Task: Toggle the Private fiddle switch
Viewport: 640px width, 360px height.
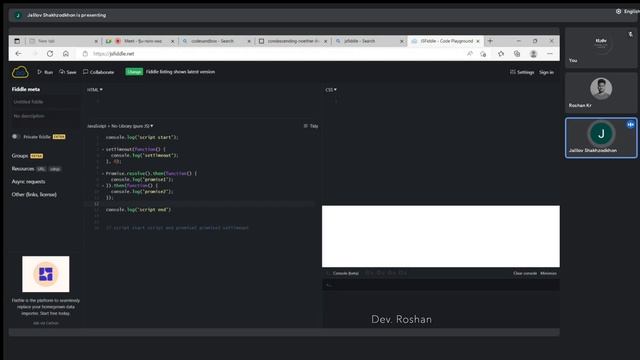Action: pyautogui.click(x=16, y=136)
